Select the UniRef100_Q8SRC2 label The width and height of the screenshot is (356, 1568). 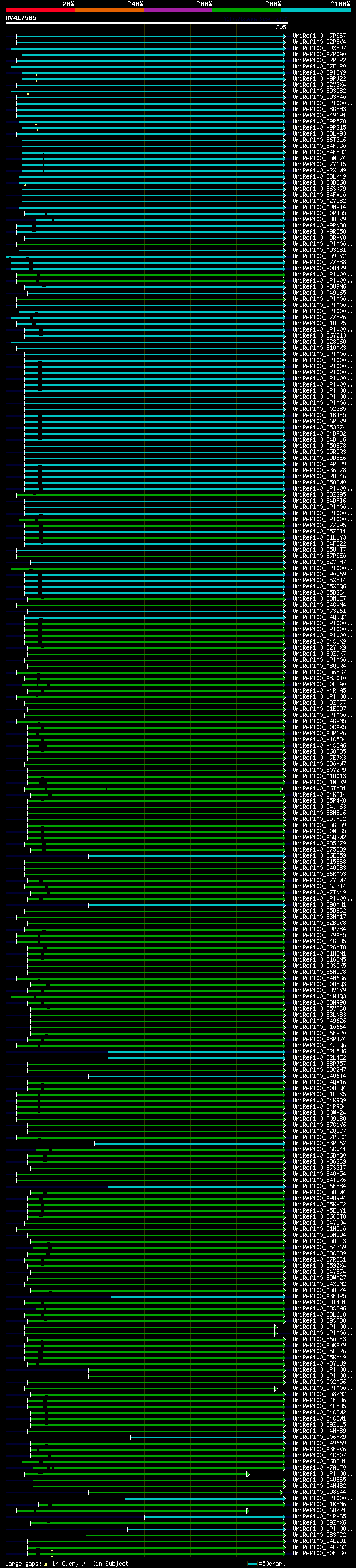click(319, 1535)
